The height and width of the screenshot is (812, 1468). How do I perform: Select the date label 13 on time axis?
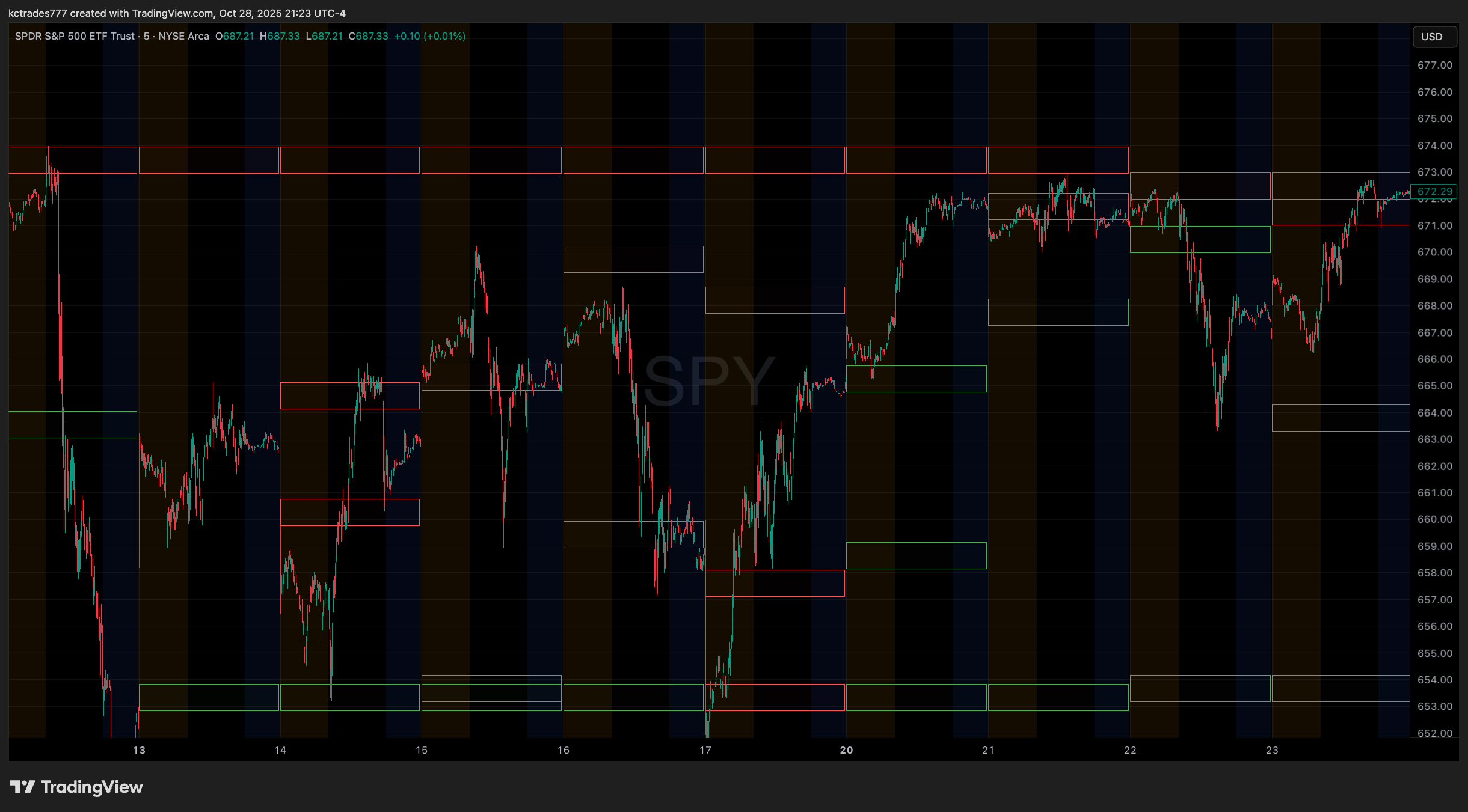click(x=139, y=750)
